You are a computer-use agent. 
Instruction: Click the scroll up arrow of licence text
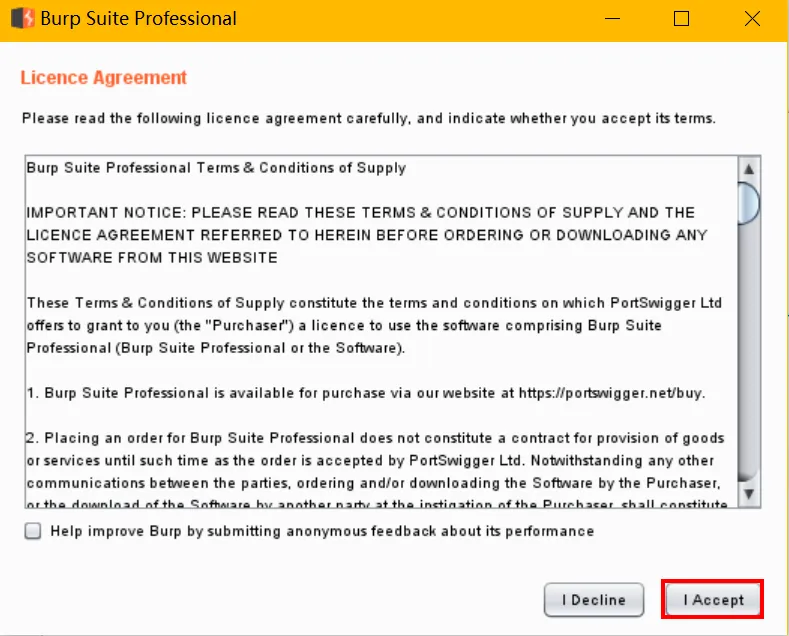(749, 169)
